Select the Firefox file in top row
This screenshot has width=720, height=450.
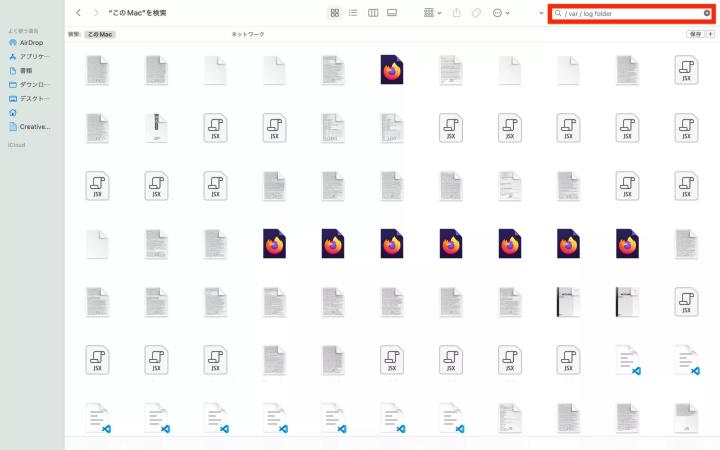pyautogui.click(x=392, y=70)
